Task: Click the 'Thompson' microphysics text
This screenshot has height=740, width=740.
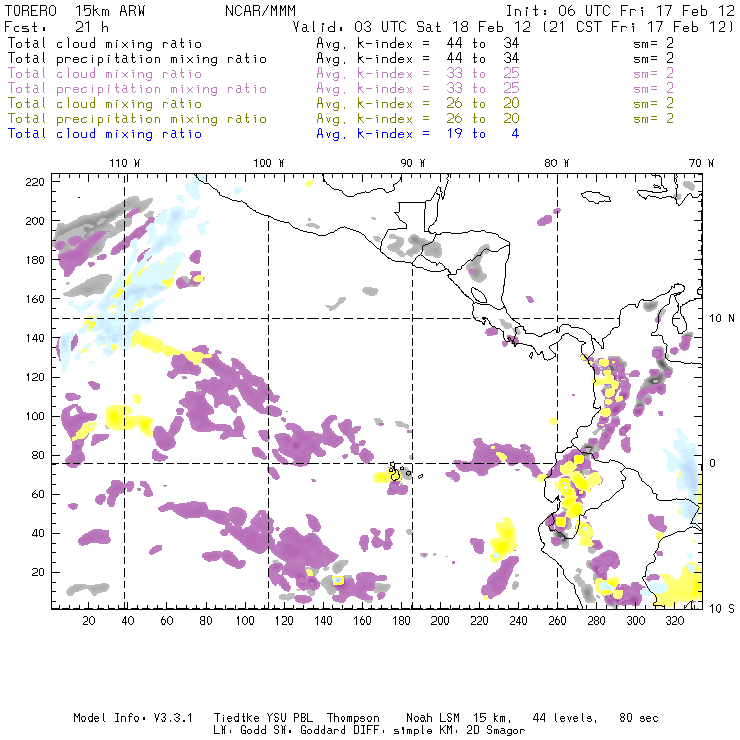Action: point(353,718)
